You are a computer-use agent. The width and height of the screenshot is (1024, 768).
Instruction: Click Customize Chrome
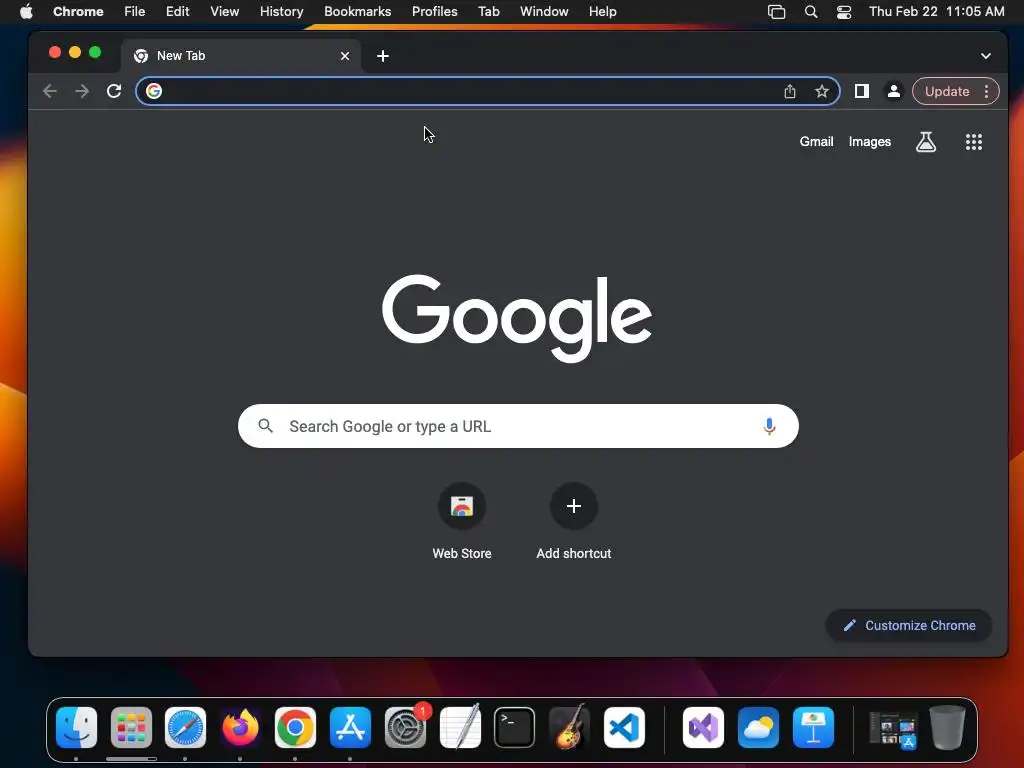pos(909,625)
